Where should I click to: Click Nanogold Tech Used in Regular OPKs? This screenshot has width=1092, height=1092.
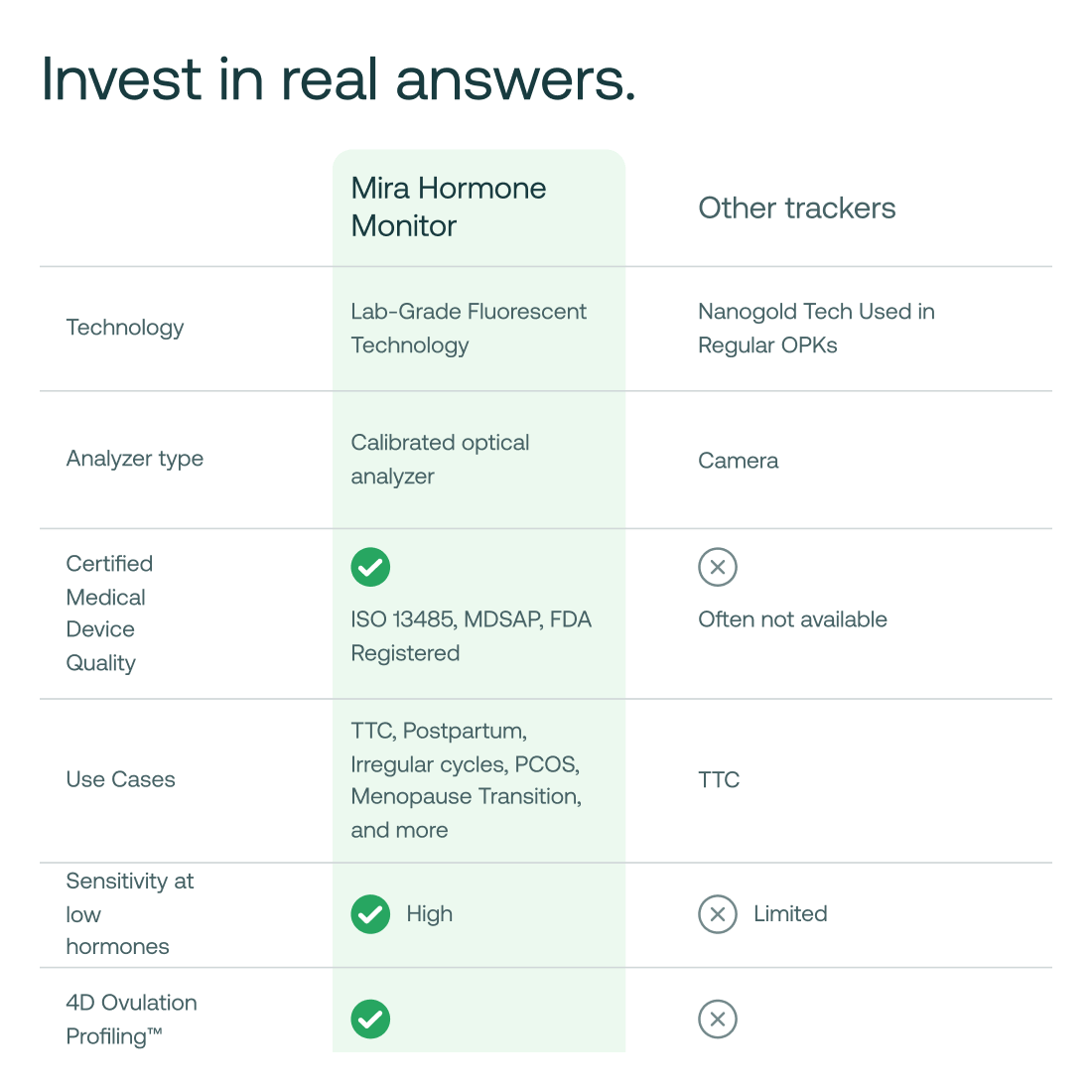click(816, 328)
